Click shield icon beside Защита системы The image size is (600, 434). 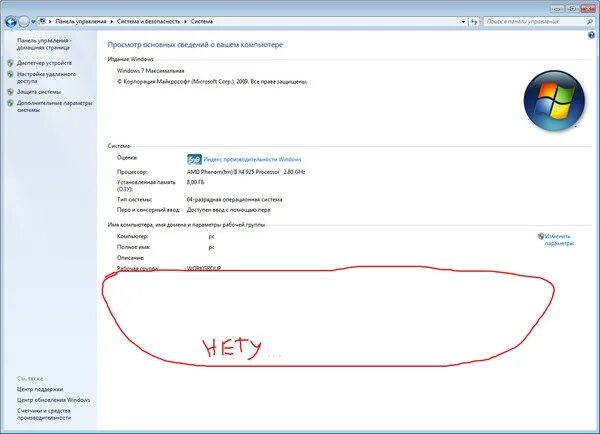[10, 92]
